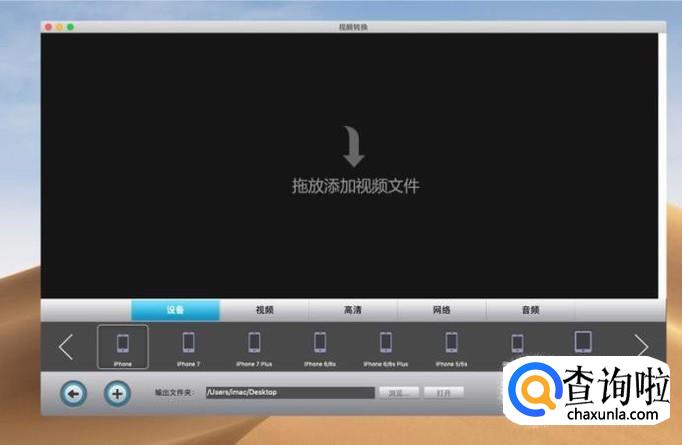Minimize the window with the yellow button
Viewport: 682px width, 445px height.
(x=59, y=27)
